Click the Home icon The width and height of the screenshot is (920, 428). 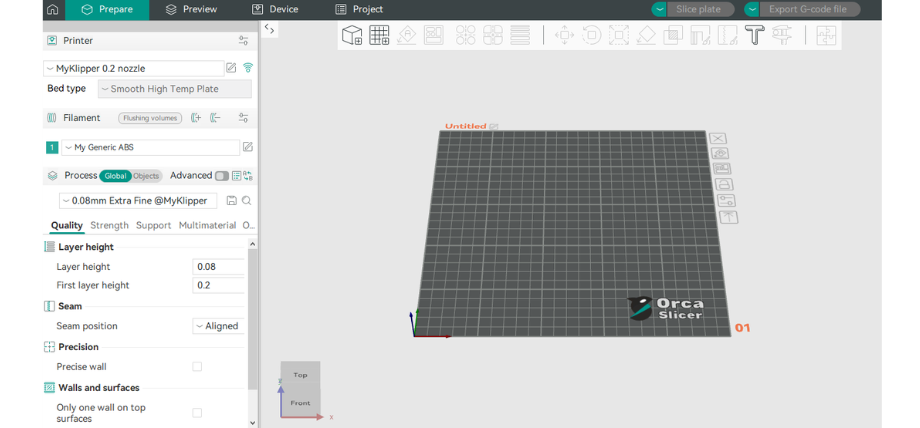point(52,9)
